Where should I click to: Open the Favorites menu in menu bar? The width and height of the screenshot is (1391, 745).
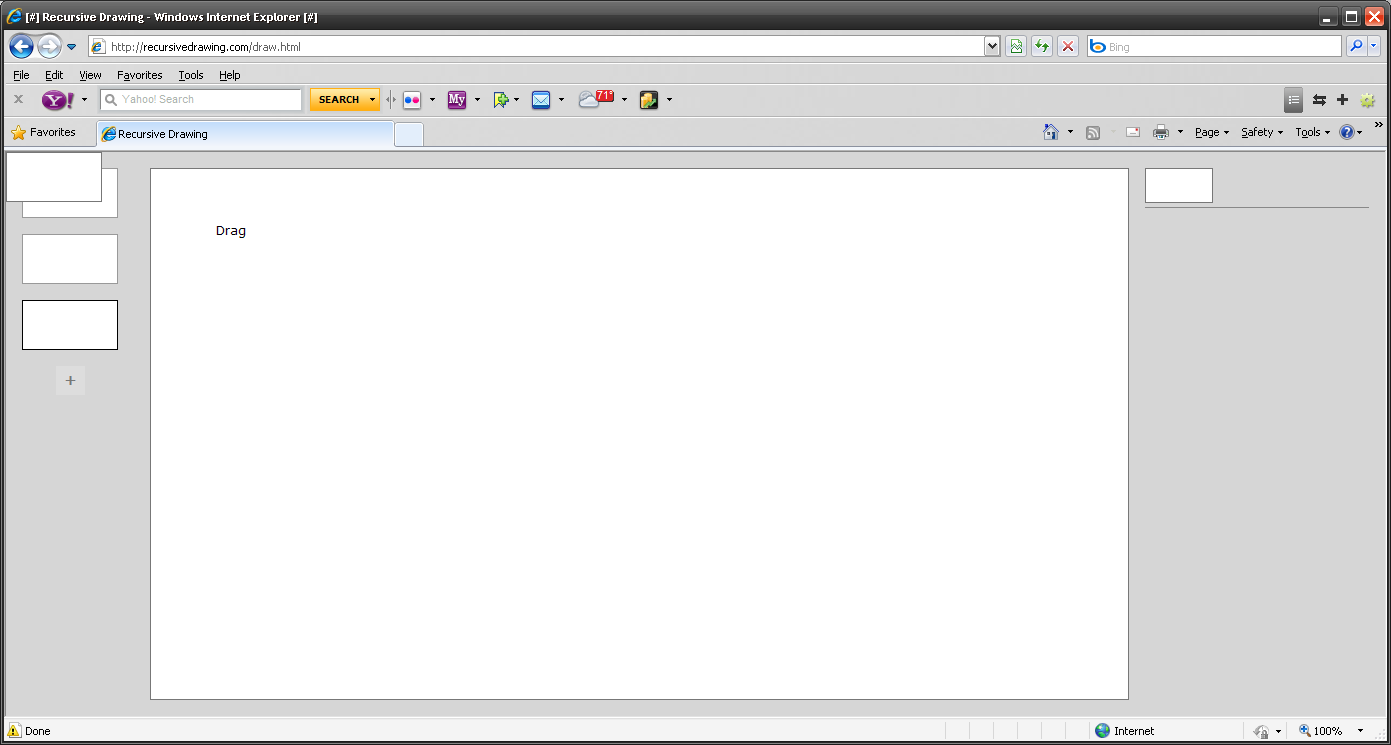(140, 75)
